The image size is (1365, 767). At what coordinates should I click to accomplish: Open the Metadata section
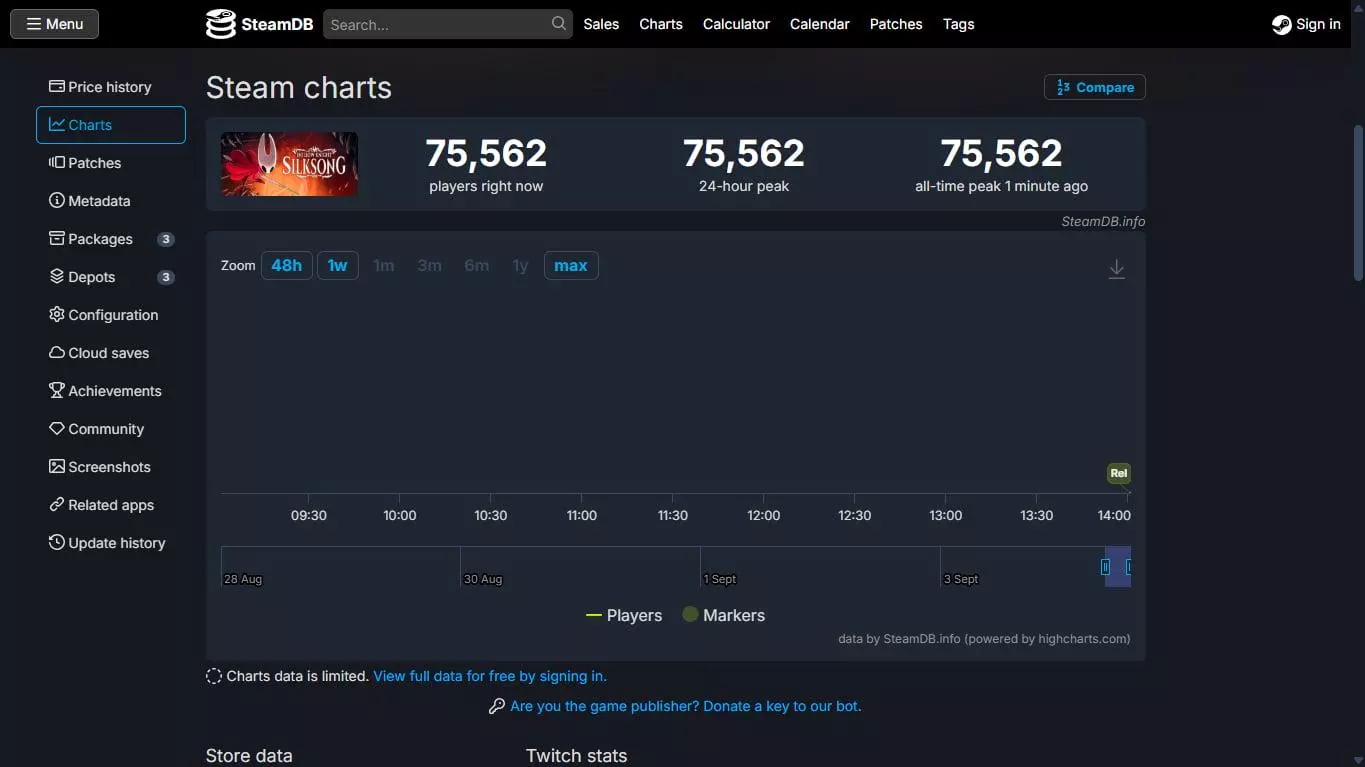coord(111,201)
